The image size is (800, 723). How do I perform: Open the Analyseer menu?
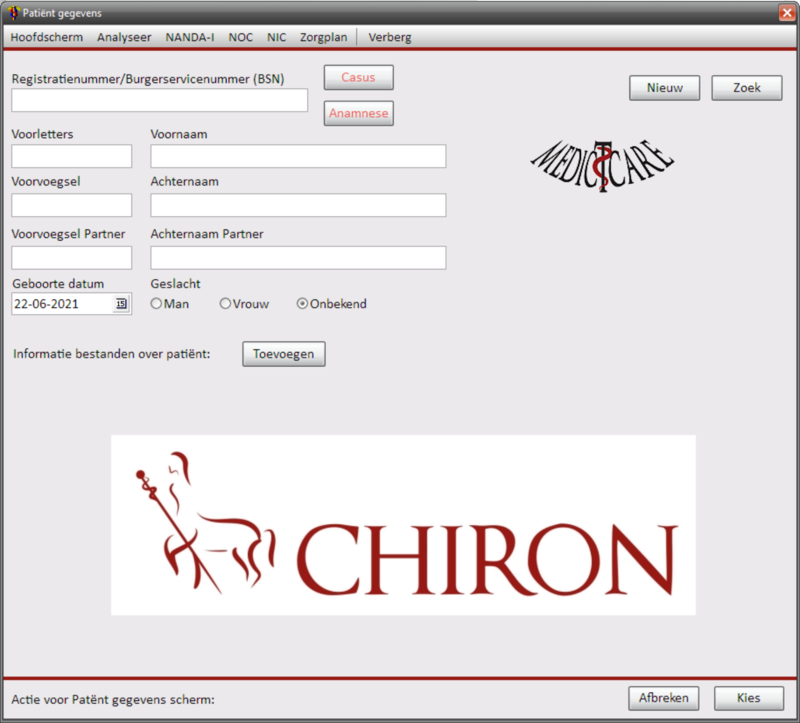[125, 37]
